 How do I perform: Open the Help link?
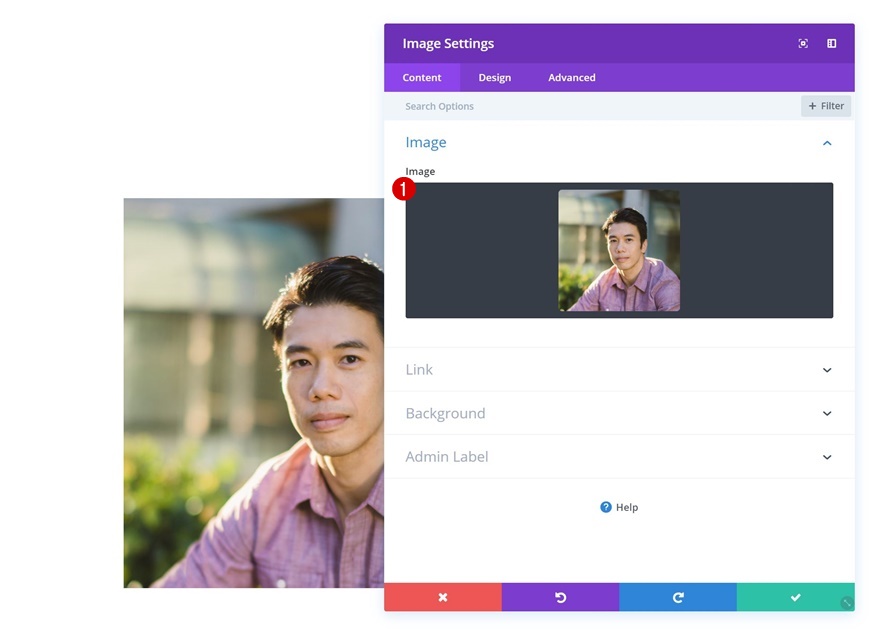[619, 507]
